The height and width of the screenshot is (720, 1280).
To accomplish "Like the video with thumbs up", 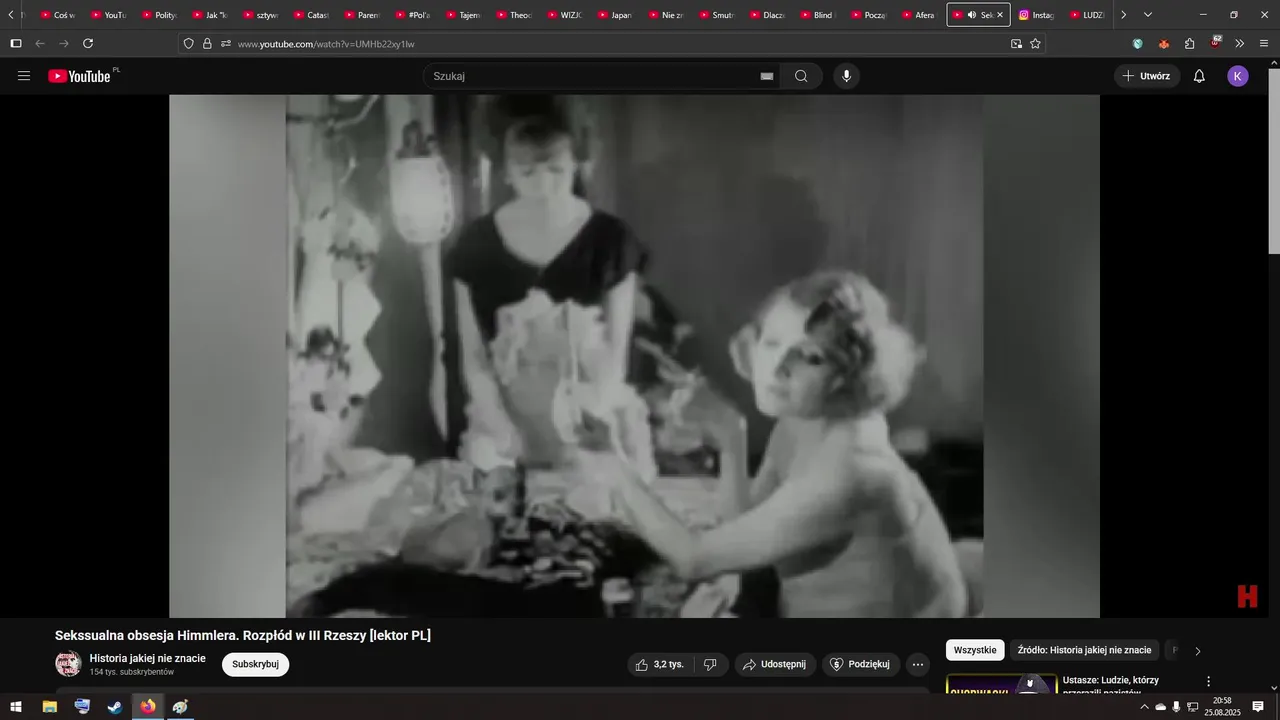I will coord(660,664).
